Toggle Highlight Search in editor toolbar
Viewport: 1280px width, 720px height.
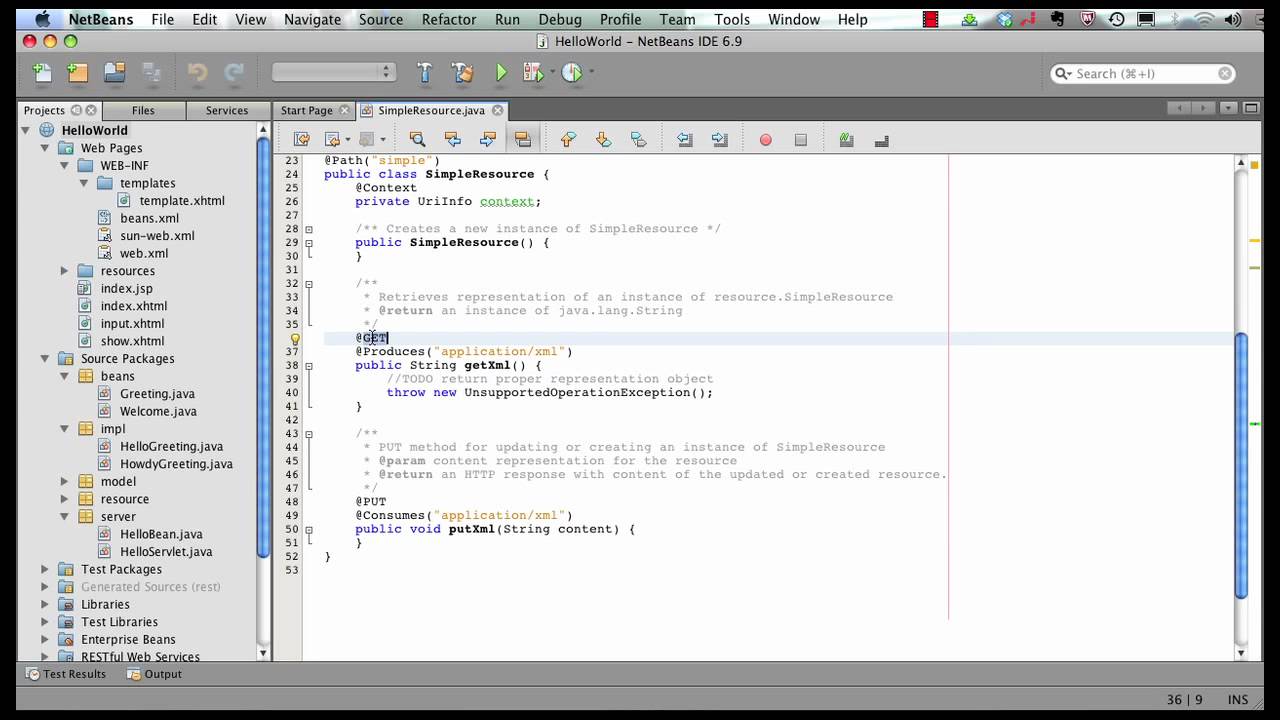(522, 140)
